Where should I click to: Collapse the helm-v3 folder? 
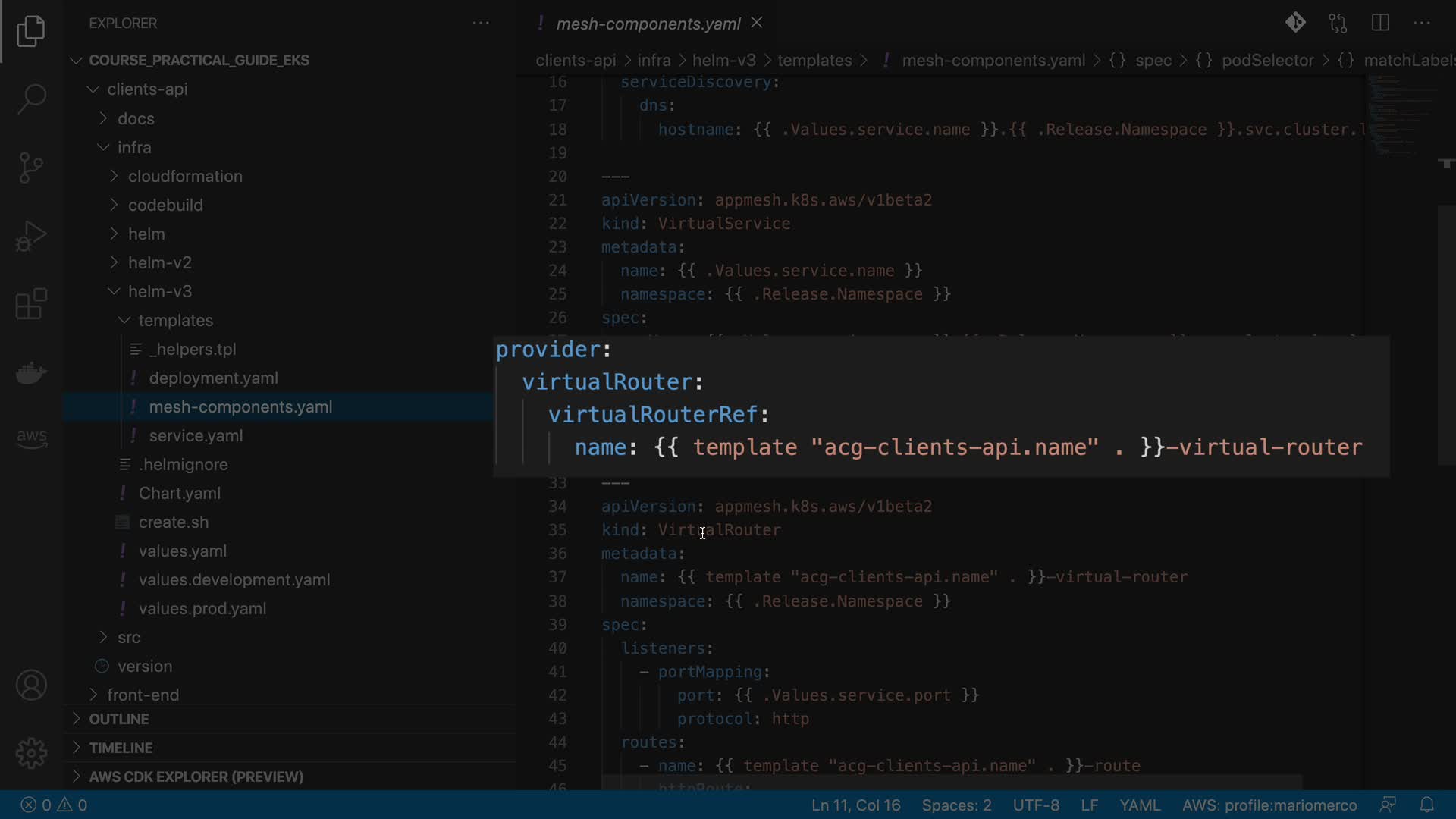[159, 291]
